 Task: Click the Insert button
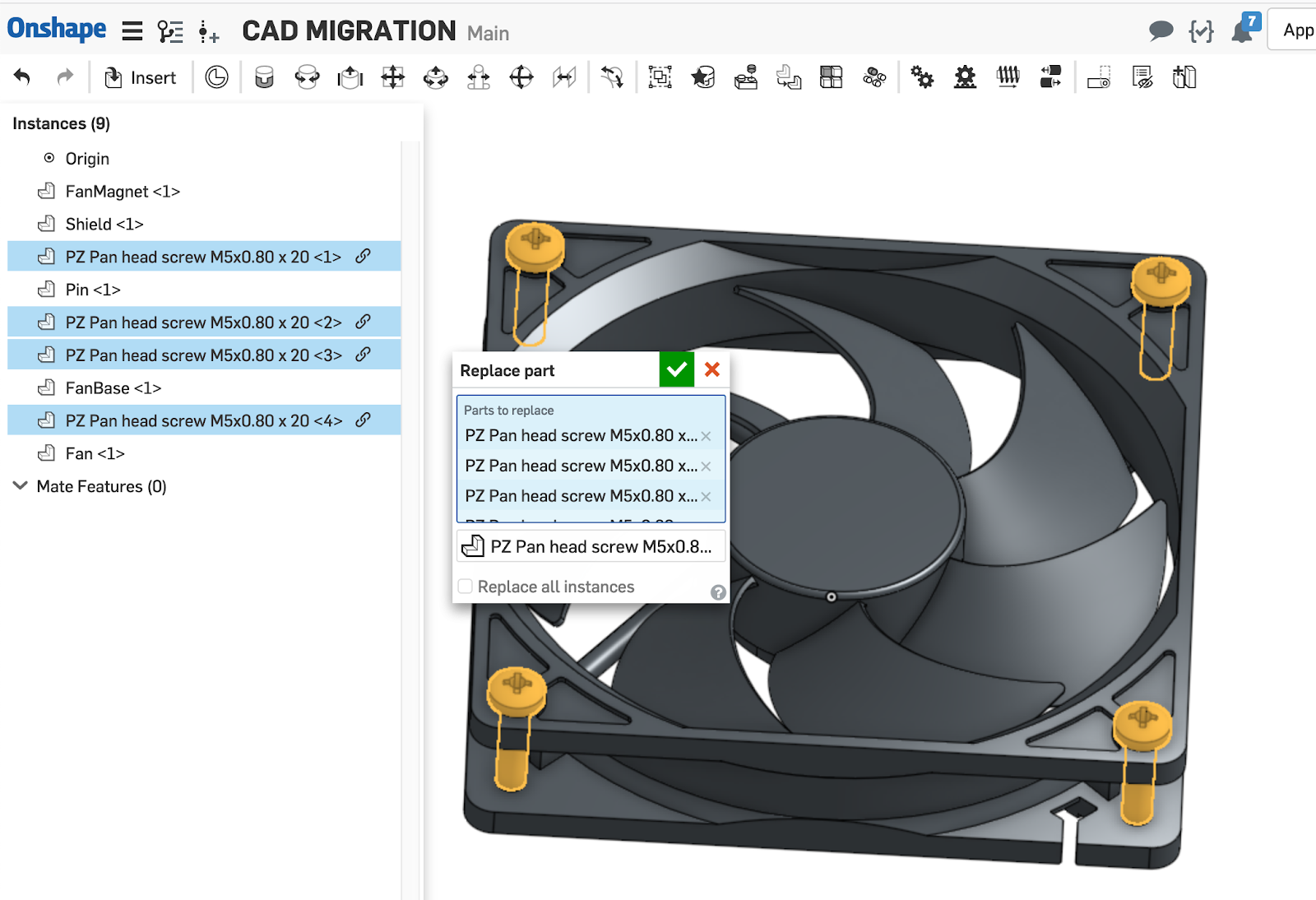coord(141,77)
